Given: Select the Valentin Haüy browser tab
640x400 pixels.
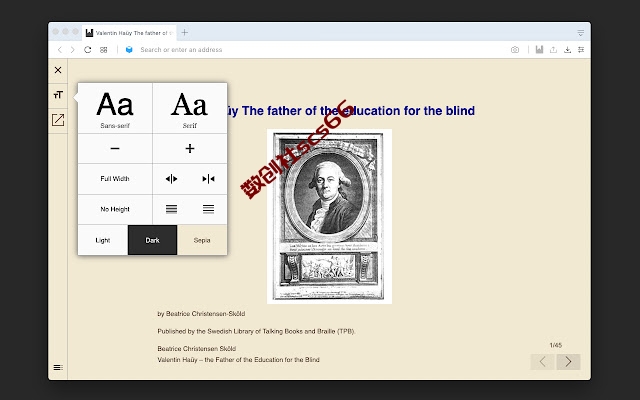Looking at the screenshot, I should [129, 33].
